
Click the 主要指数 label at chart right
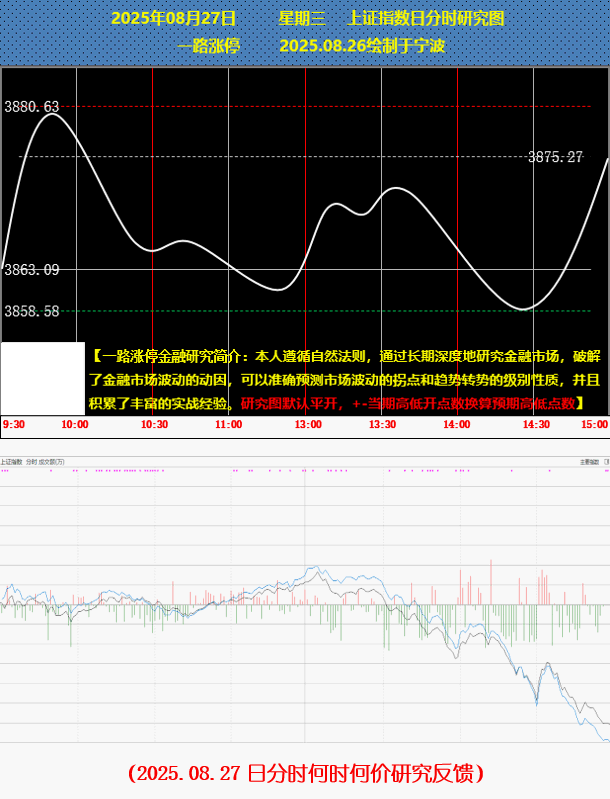coord(590,462)
